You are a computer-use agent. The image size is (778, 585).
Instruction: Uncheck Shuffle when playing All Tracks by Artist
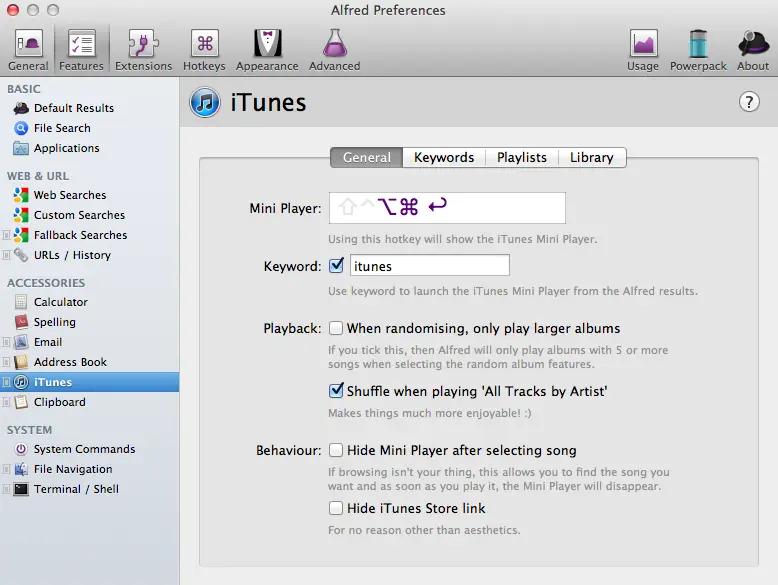pyautogui.click(x=336, y=390)
